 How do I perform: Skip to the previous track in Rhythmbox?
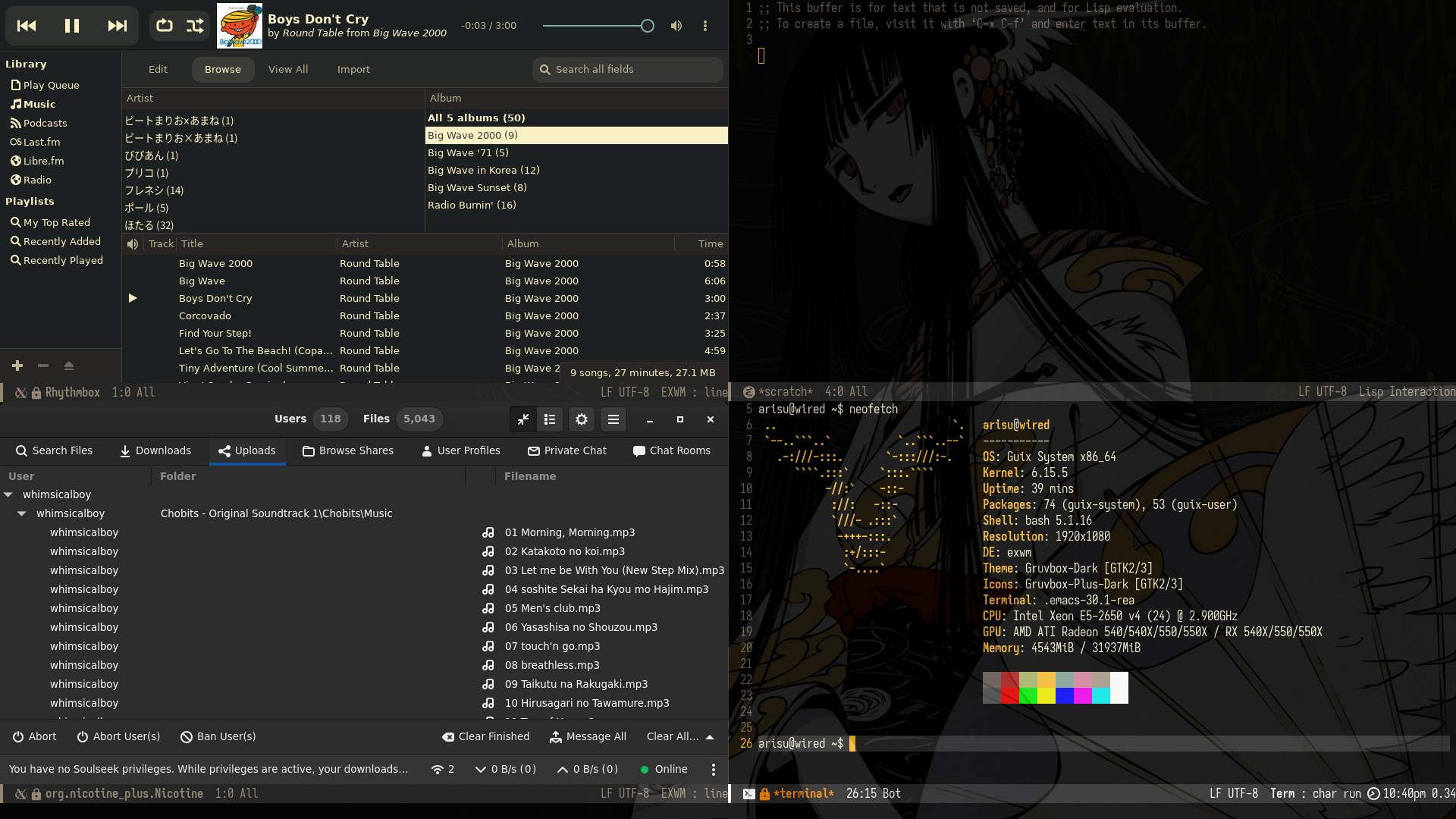[27, 26]
